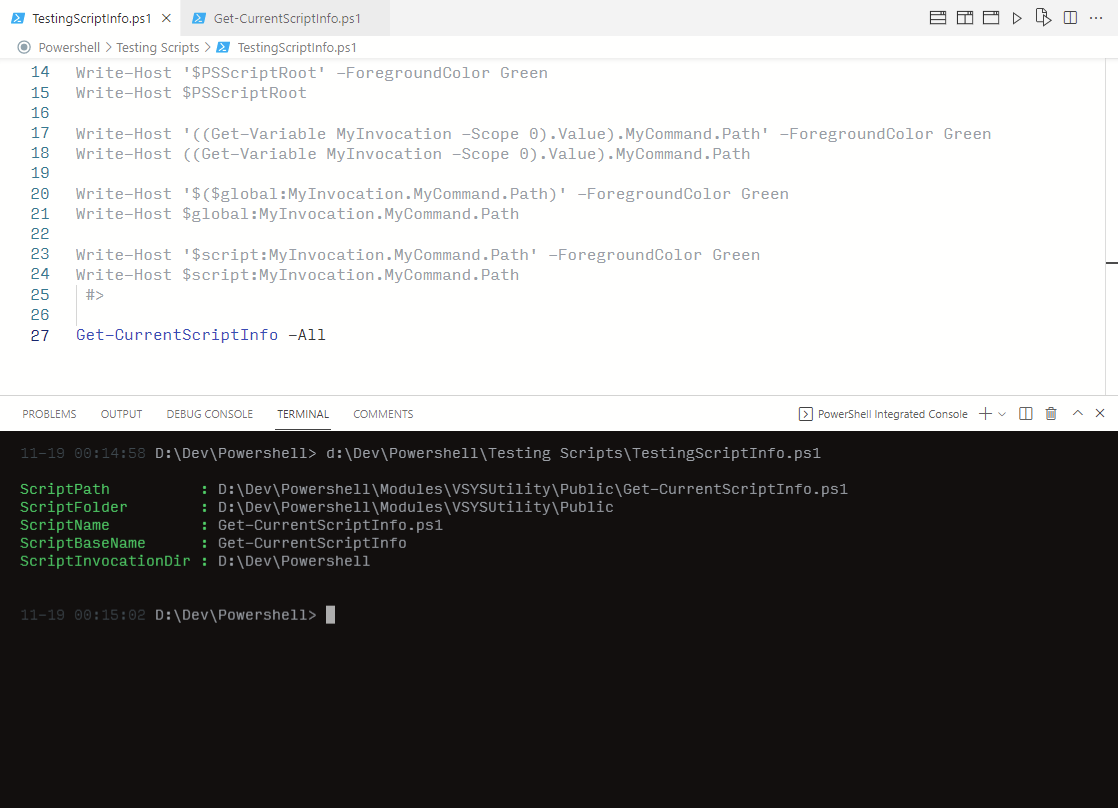Click the breadcrumb circle icon before Powershell
This screenshot has height=808, width=1118.
[24, 47]
